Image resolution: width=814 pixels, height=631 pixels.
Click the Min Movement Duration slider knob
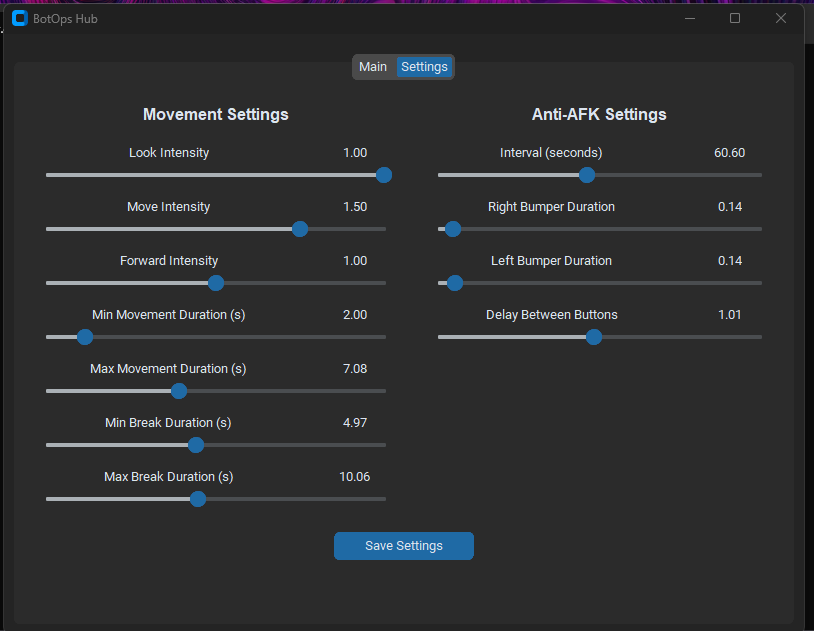85,337
